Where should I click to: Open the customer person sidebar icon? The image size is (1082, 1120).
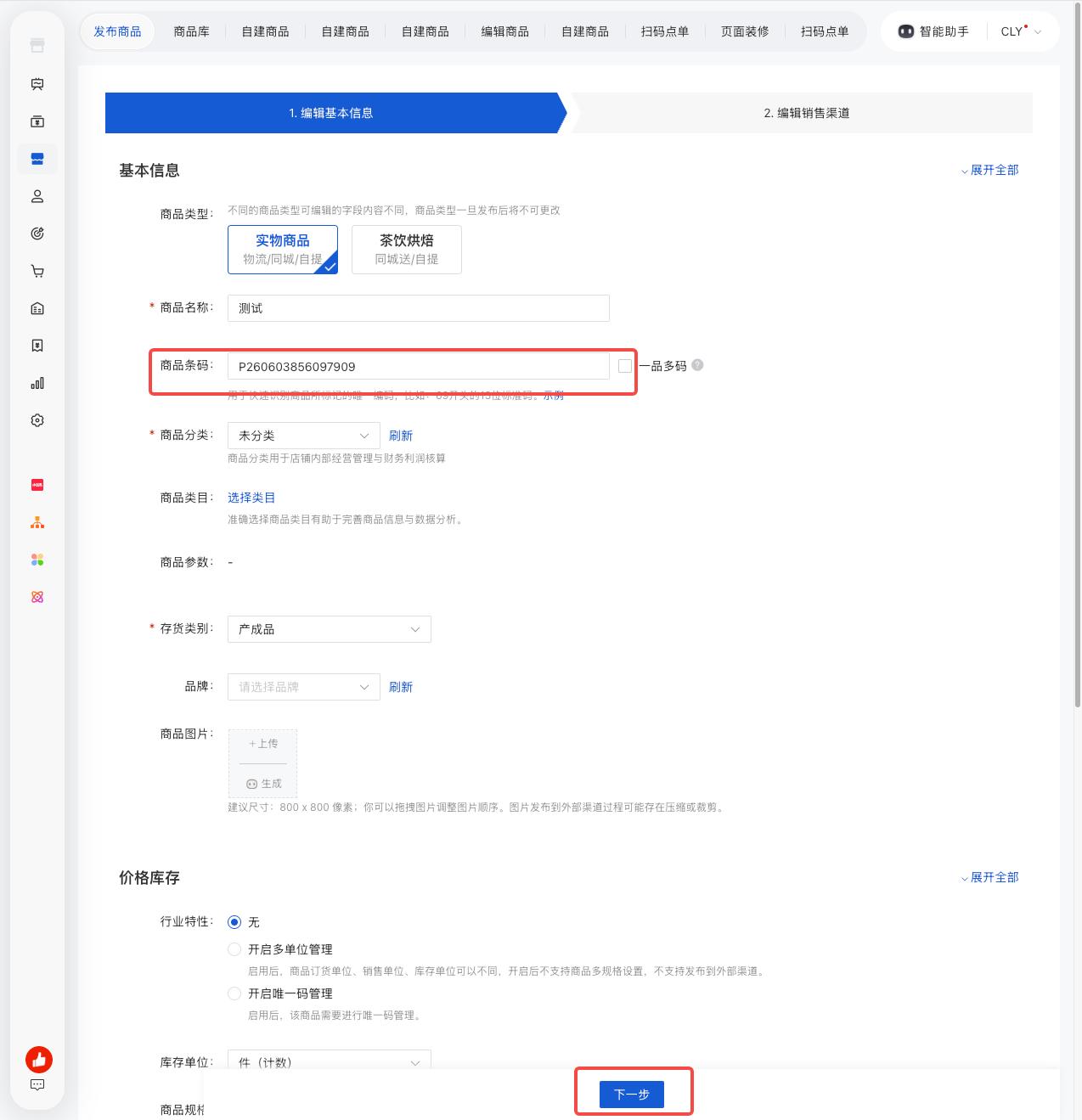37,196
